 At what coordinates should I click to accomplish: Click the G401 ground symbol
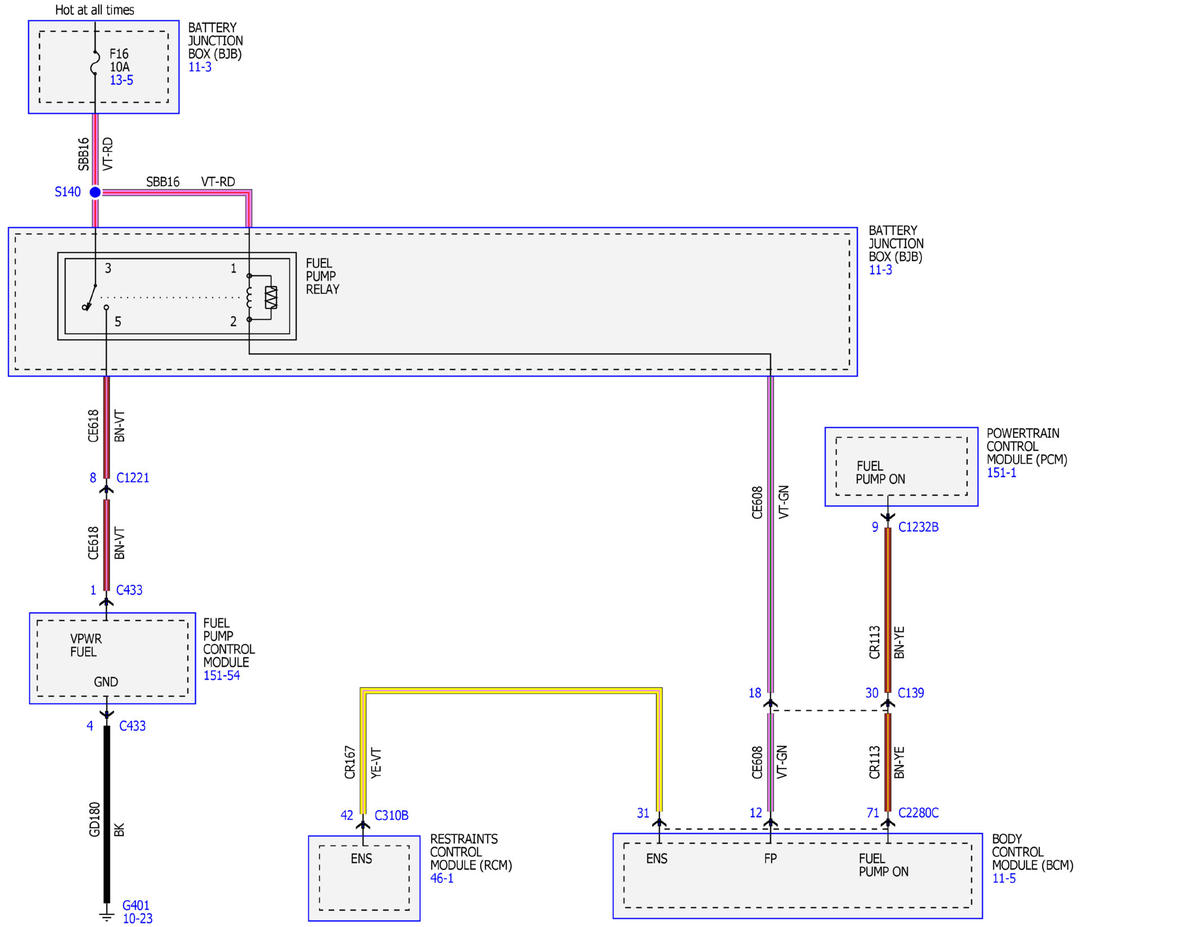click(106, 912)
